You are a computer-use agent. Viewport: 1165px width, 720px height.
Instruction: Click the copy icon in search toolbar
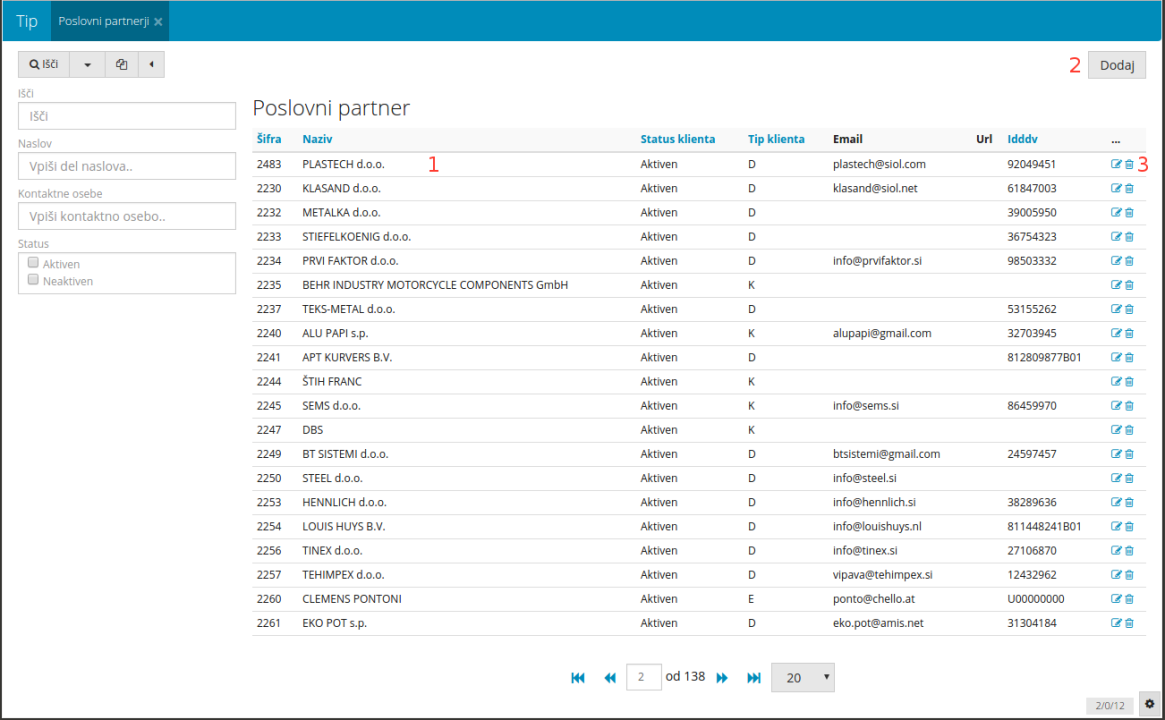(x=121, y=65)
